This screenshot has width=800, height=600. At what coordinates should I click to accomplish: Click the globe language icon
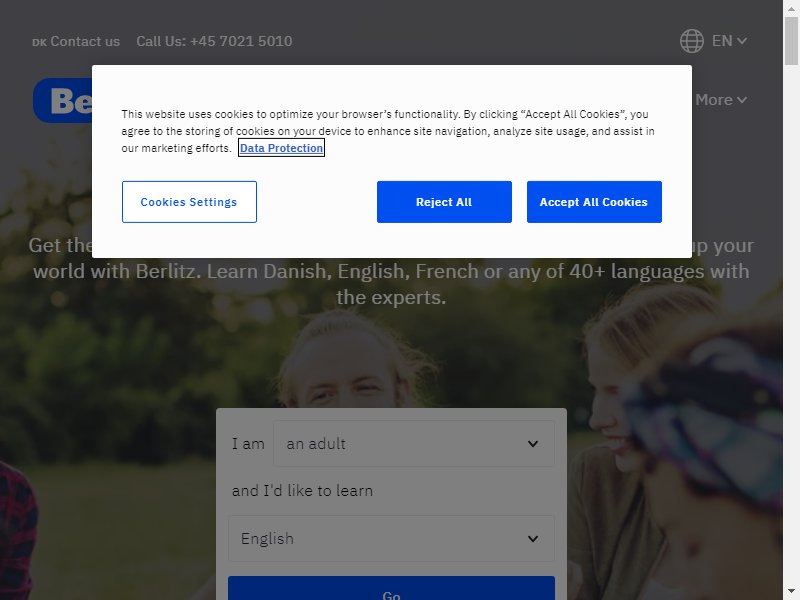(x=692, y=41)
